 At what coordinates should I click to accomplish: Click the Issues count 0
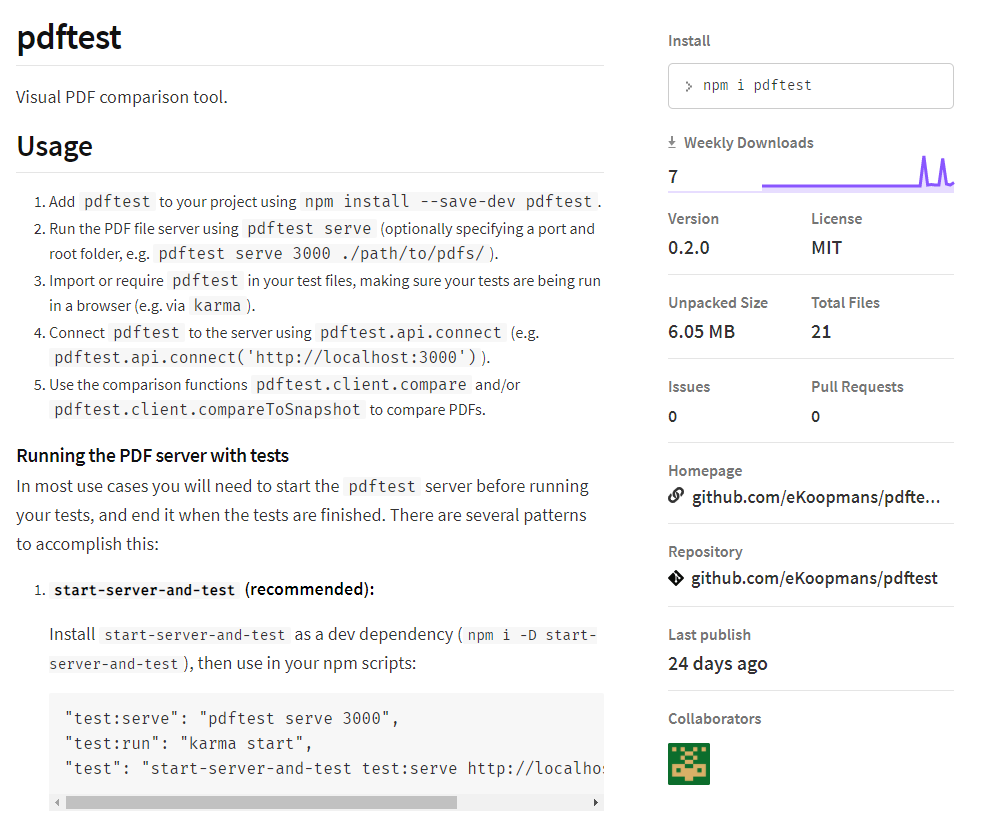672,416
